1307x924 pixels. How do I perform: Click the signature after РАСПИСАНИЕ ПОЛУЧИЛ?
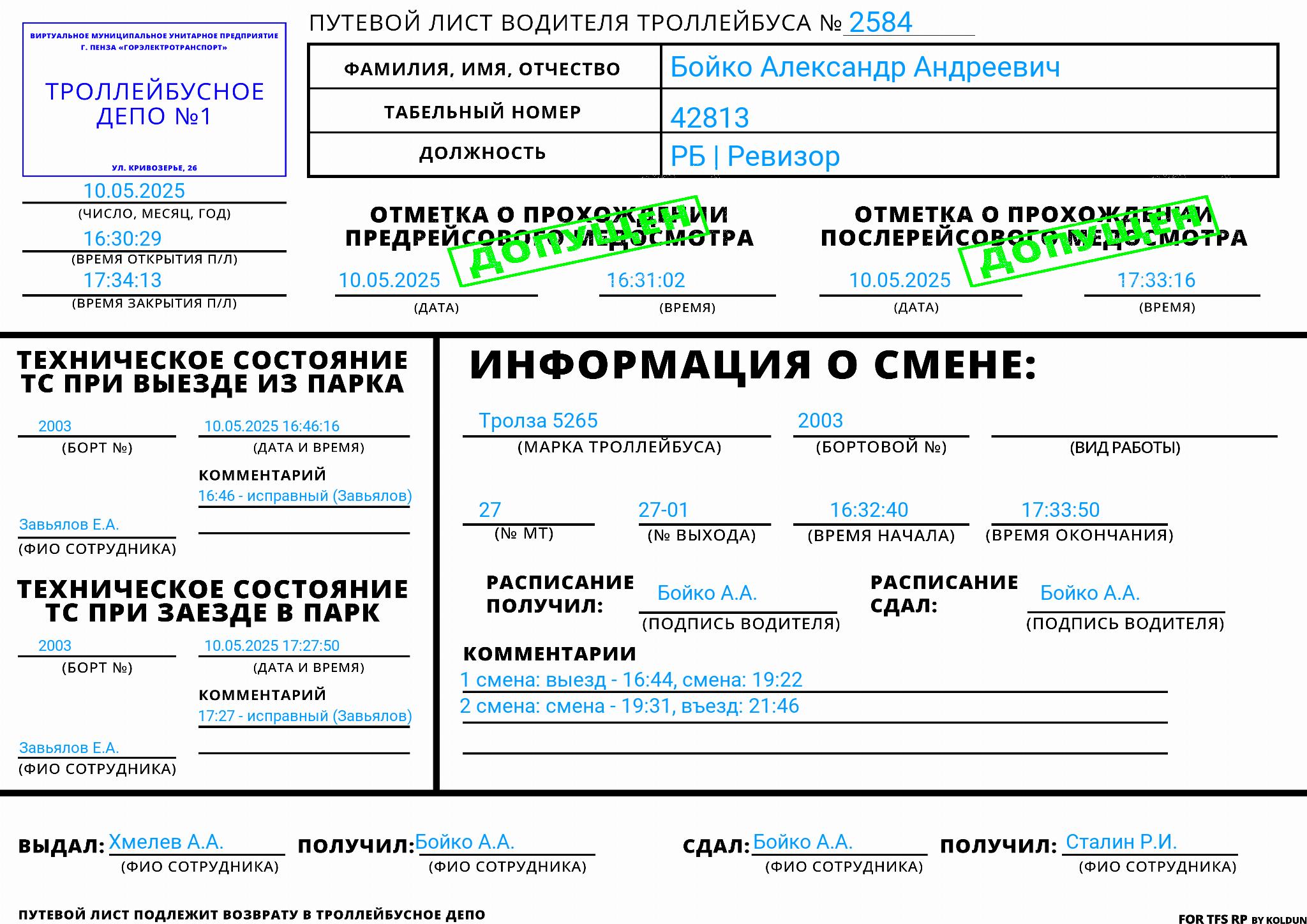click(707, 593)
